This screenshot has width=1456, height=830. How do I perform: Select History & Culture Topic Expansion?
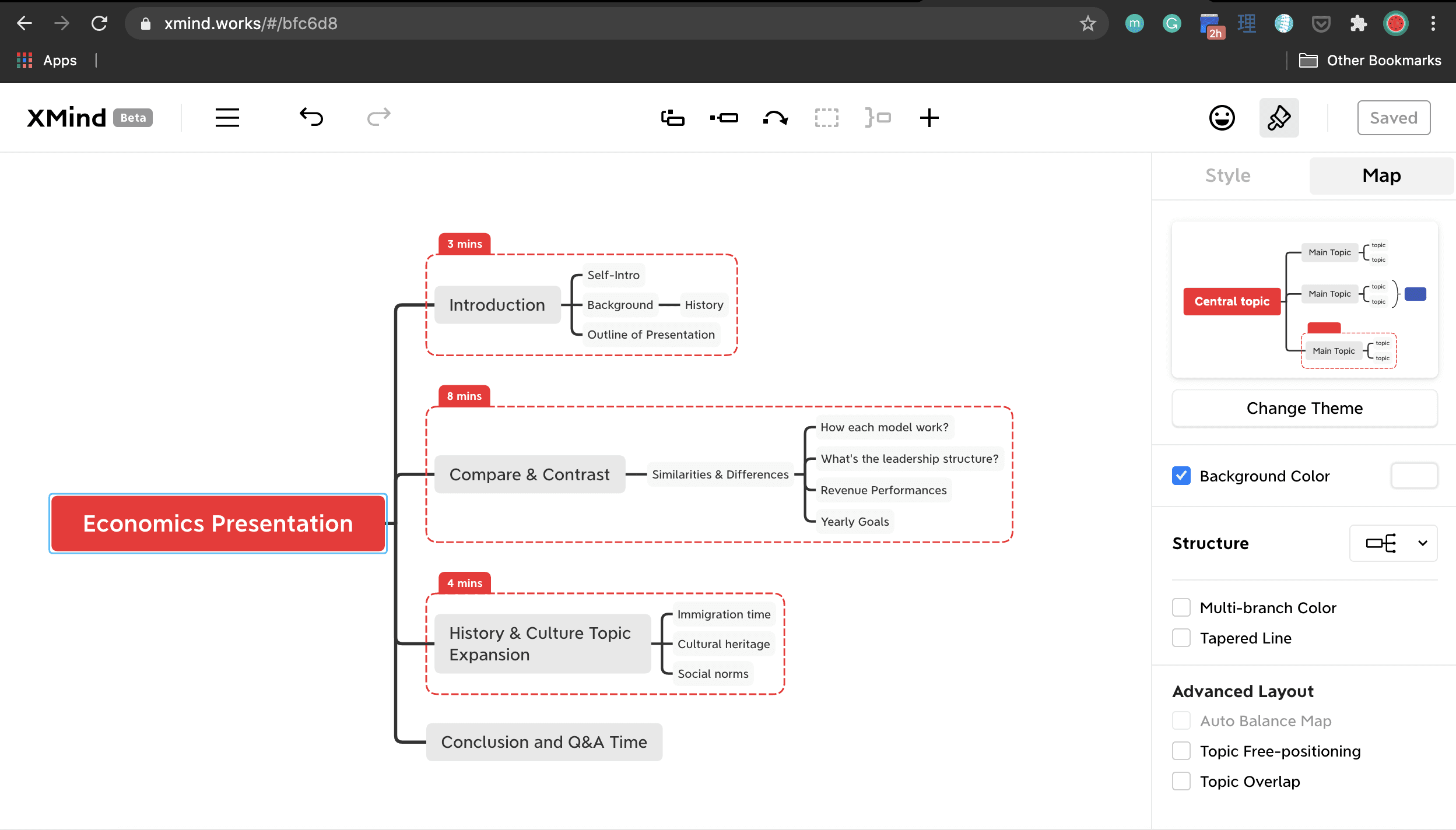tap(542, 643)
